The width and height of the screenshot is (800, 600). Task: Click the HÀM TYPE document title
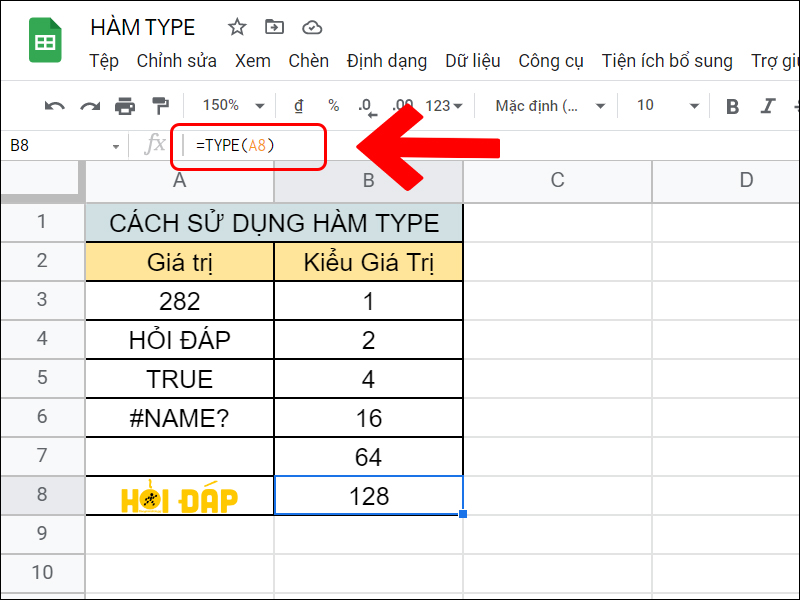(x=143, y=28)
